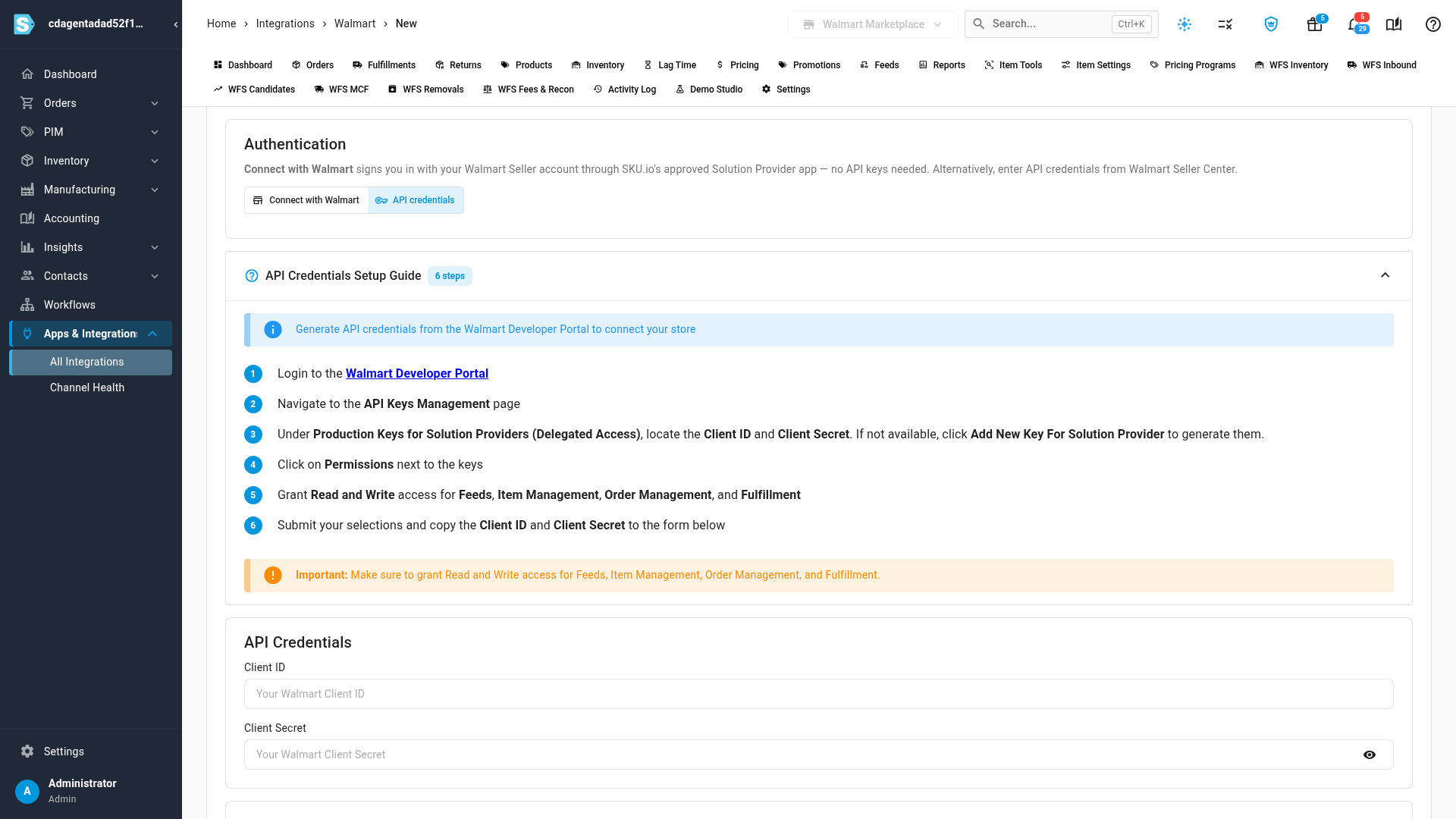1456x819 pixels.
Task: Click the Accounting icon in sidebar
Action: coord(27,218)
